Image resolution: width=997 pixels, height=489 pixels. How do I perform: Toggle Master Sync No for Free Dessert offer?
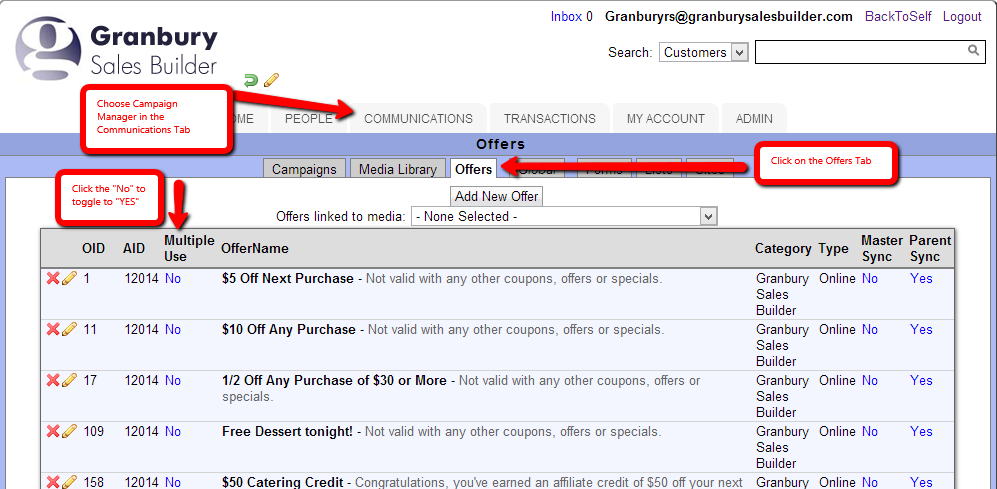tap(870, 431)
